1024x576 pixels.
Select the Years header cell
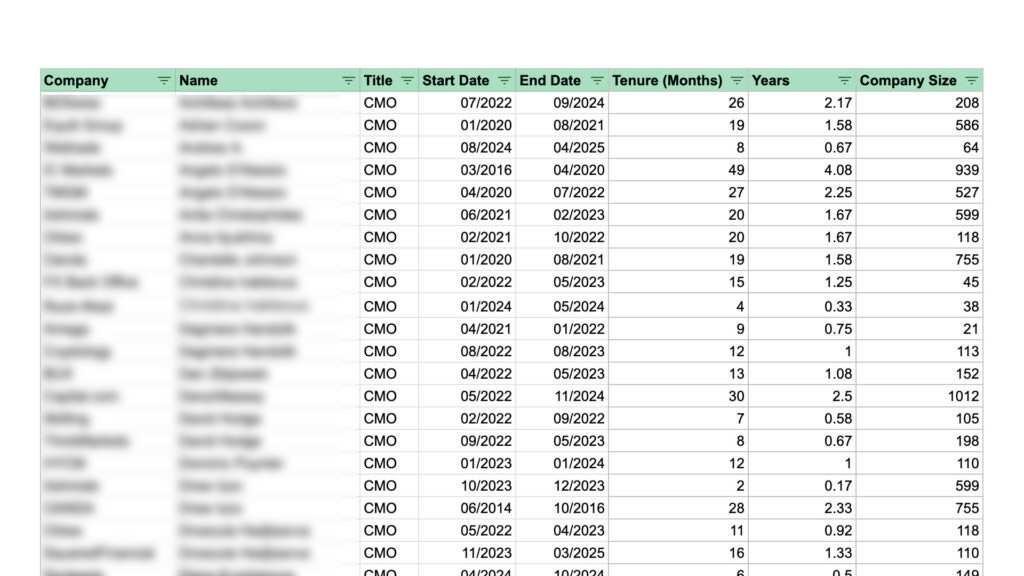pyautogui.click(x=802, y=80)
